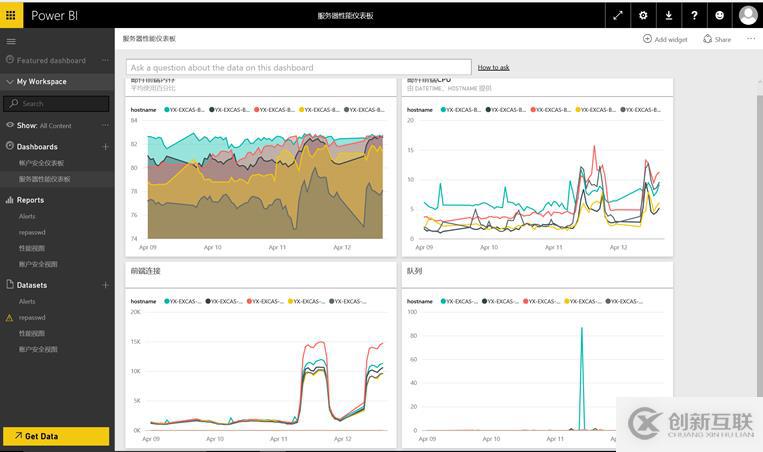This screenshot has width=763, height=452.
Task: Click the 服务器性能仪表板 breadcrumb title
Action: click(149, 38)
